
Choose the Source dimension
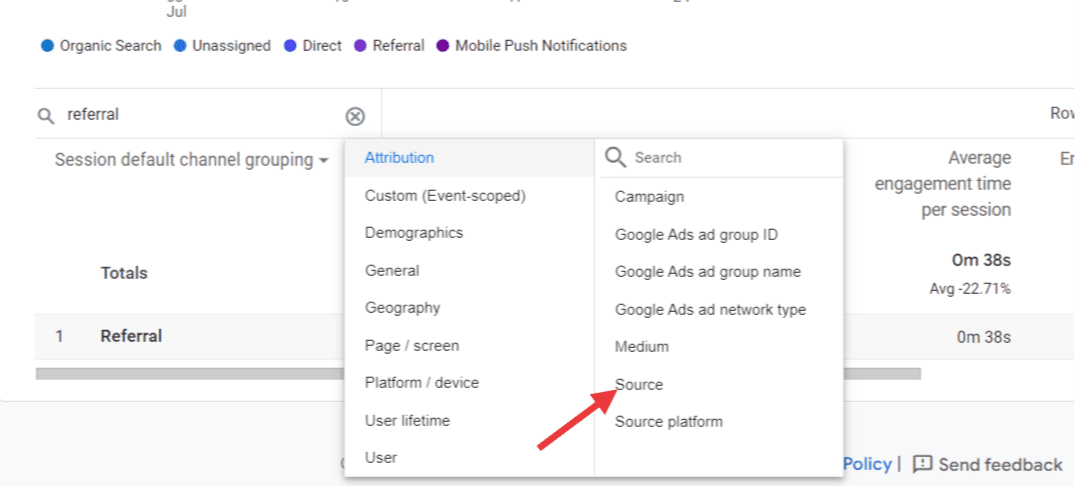point(719,385)
